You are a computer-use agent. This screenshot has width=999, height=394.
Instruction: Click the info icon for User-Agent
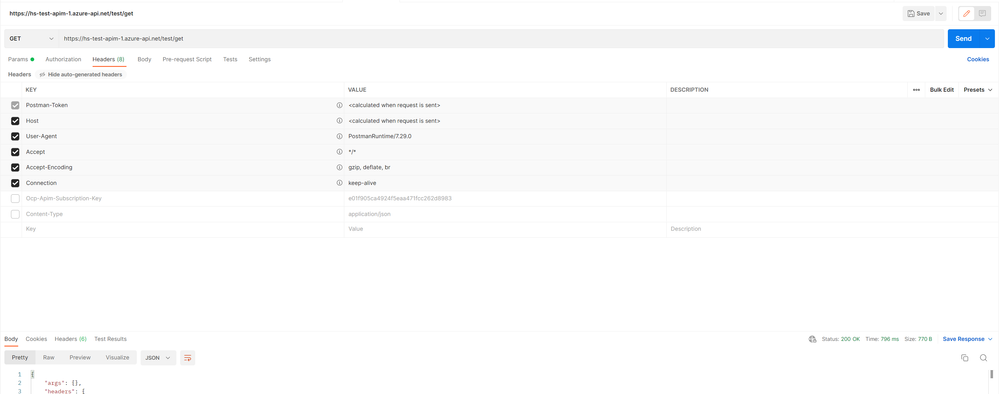pos(340,136)
